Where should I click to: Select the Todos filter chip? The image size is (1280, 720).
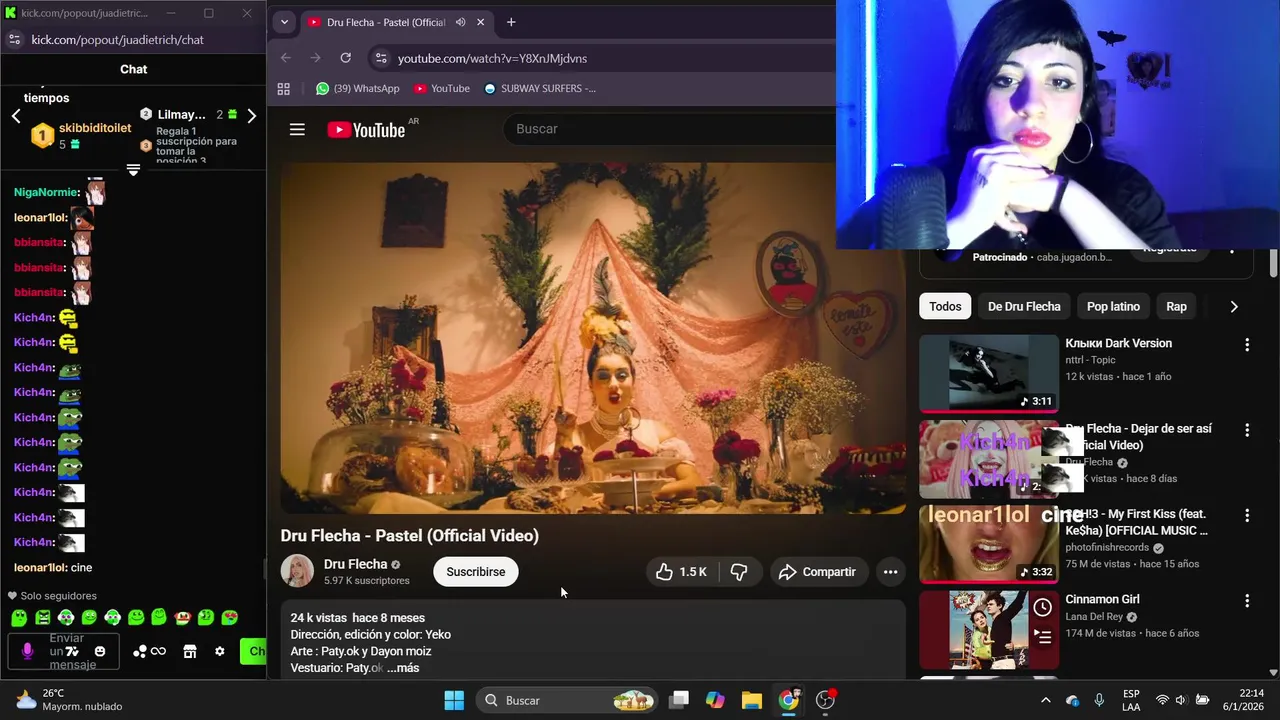coord(945,307)
